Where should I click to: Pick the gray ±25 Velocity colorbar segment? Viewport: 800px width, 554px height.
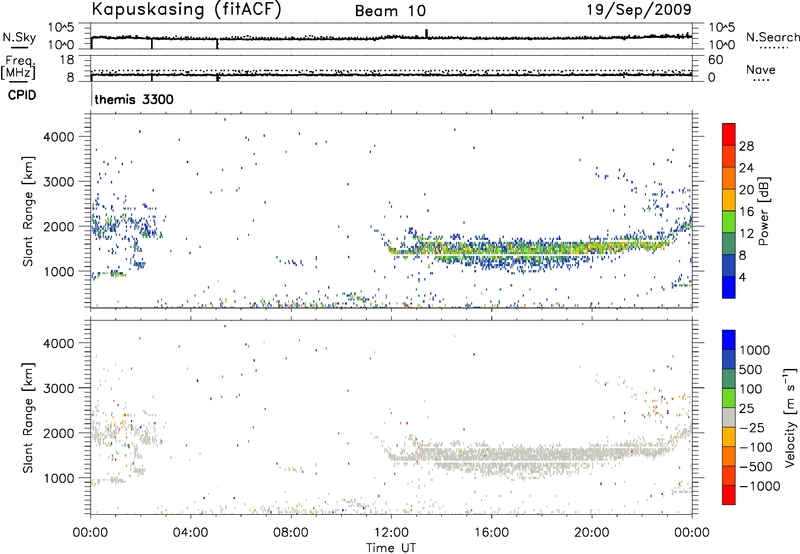coord(729,417)
